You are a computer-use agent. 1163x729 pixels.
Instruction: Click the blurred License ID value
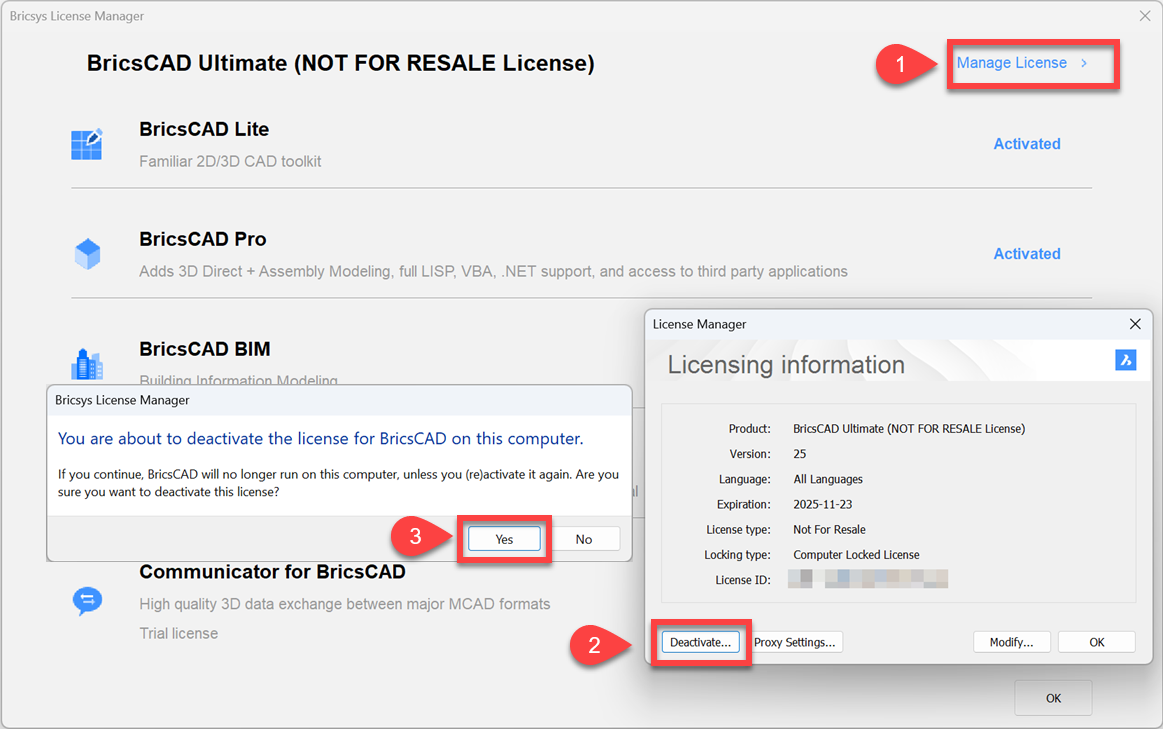coord(868,579)
